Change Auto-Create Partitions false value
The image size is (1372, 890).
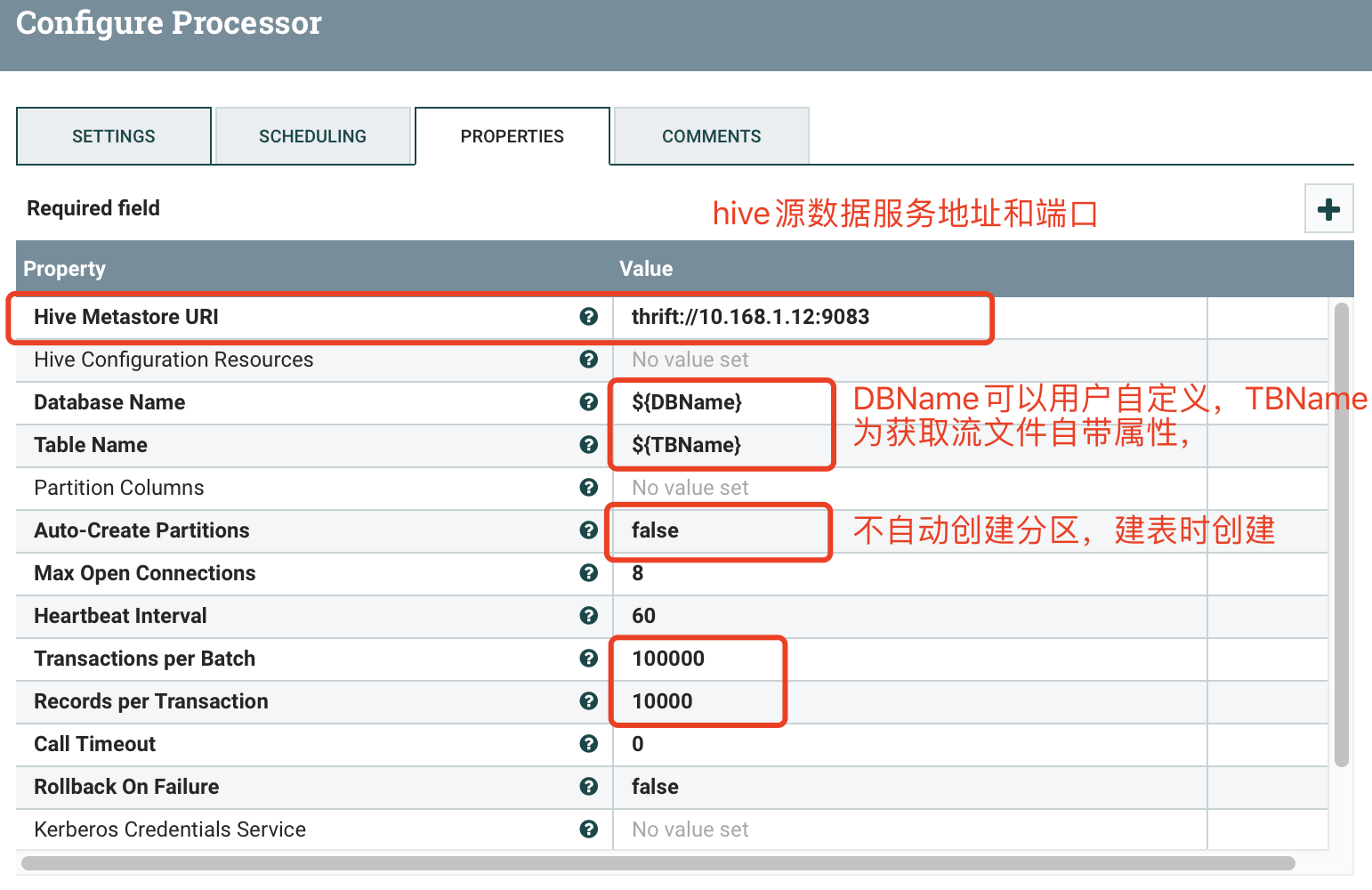pyautogui.click(x=909, y=530)
